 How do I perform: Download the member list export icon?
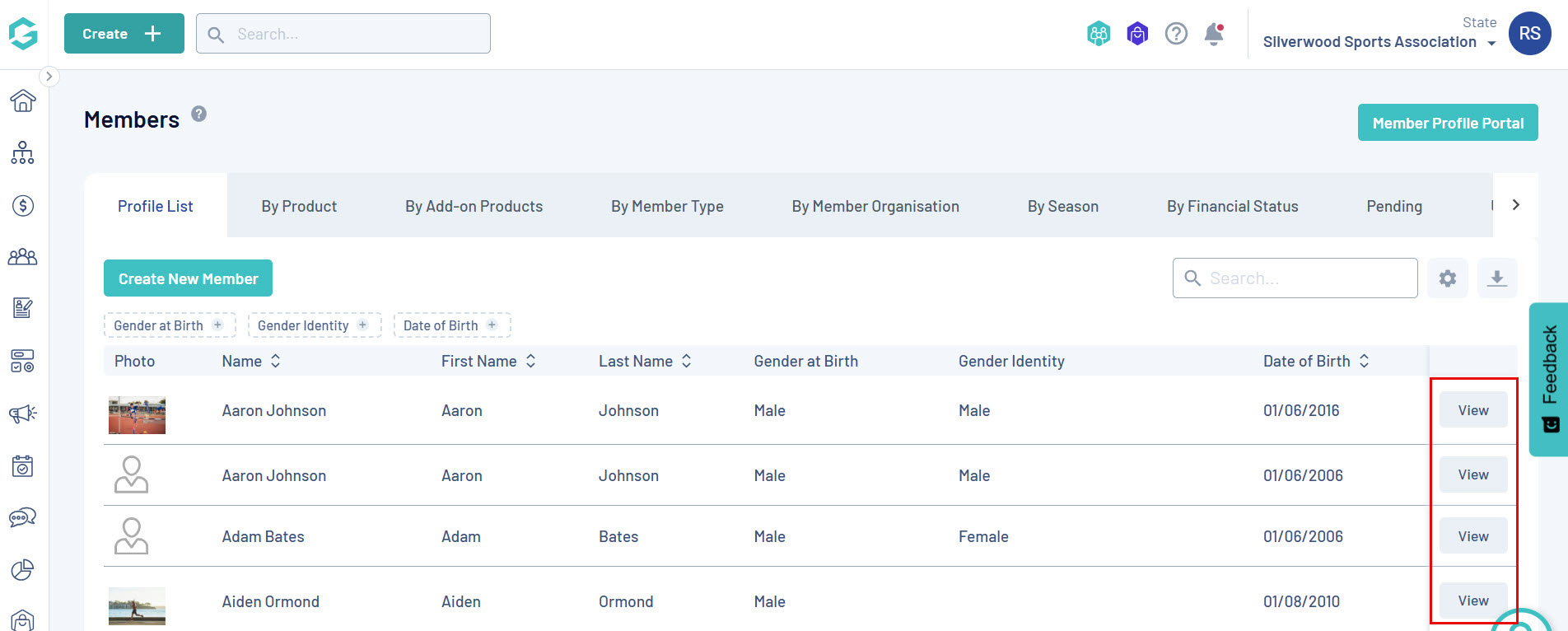click(1496, 278)
